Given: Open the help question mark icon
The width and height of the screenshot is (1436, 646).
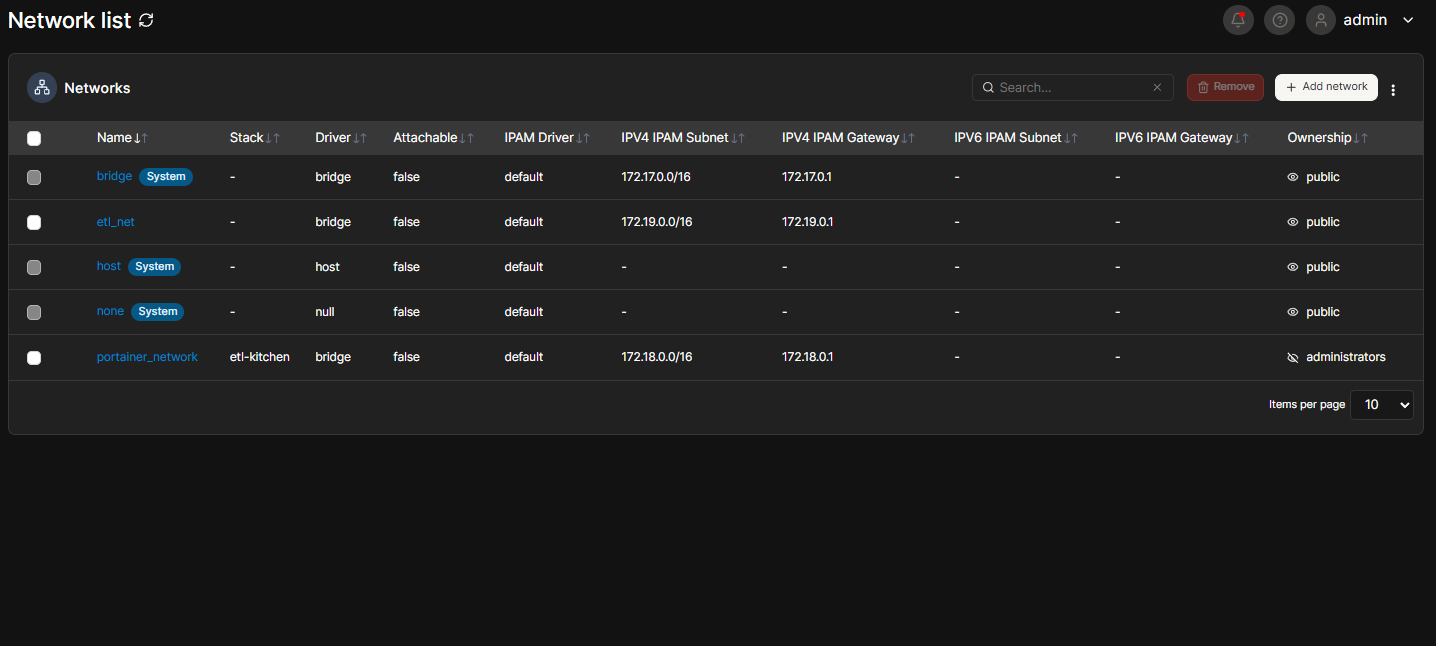Looking at the screenshot, I should (x=1279, y=20).
